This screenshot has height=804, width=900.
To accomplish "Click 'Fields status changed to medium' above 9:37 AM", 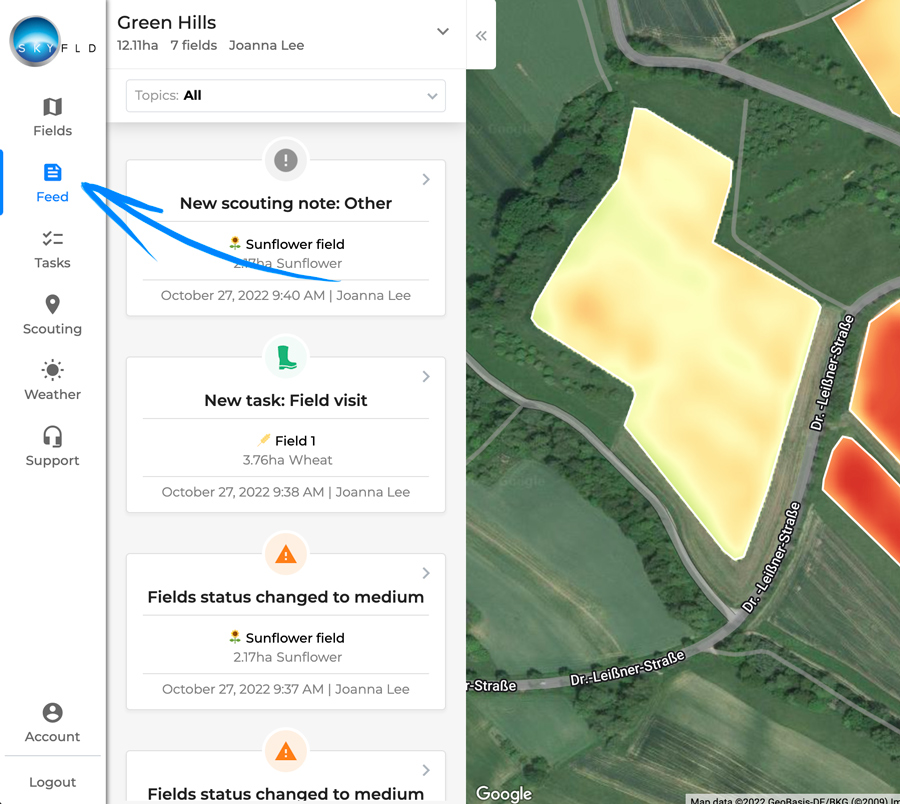I will point(286,597).
